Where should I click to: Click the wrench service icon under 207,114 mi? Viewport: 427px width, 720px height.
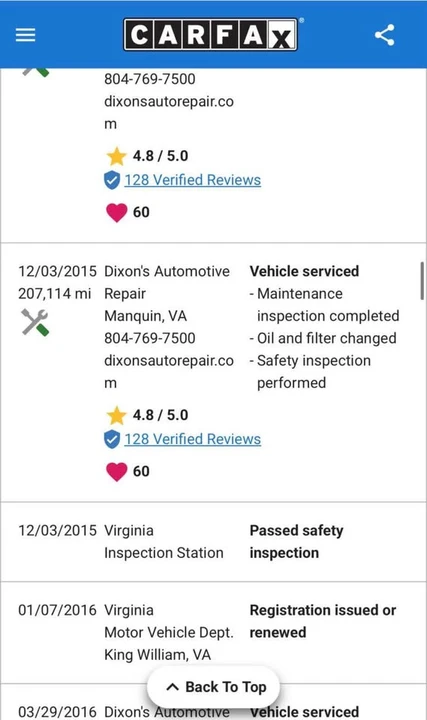tap(35, 322)
